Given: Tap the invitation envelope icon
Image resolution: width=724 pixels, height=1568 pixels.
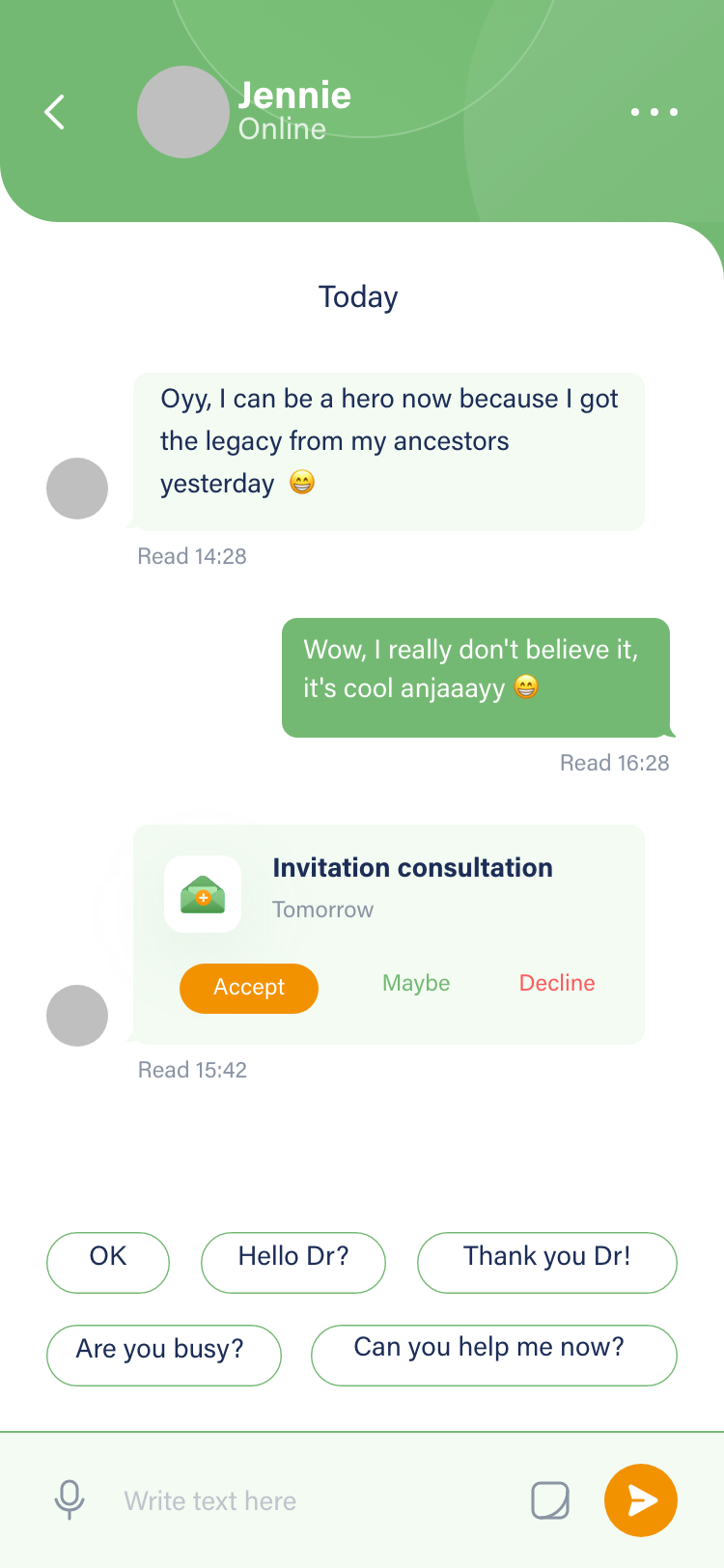Looking at the screenshot, I should 203,894.
